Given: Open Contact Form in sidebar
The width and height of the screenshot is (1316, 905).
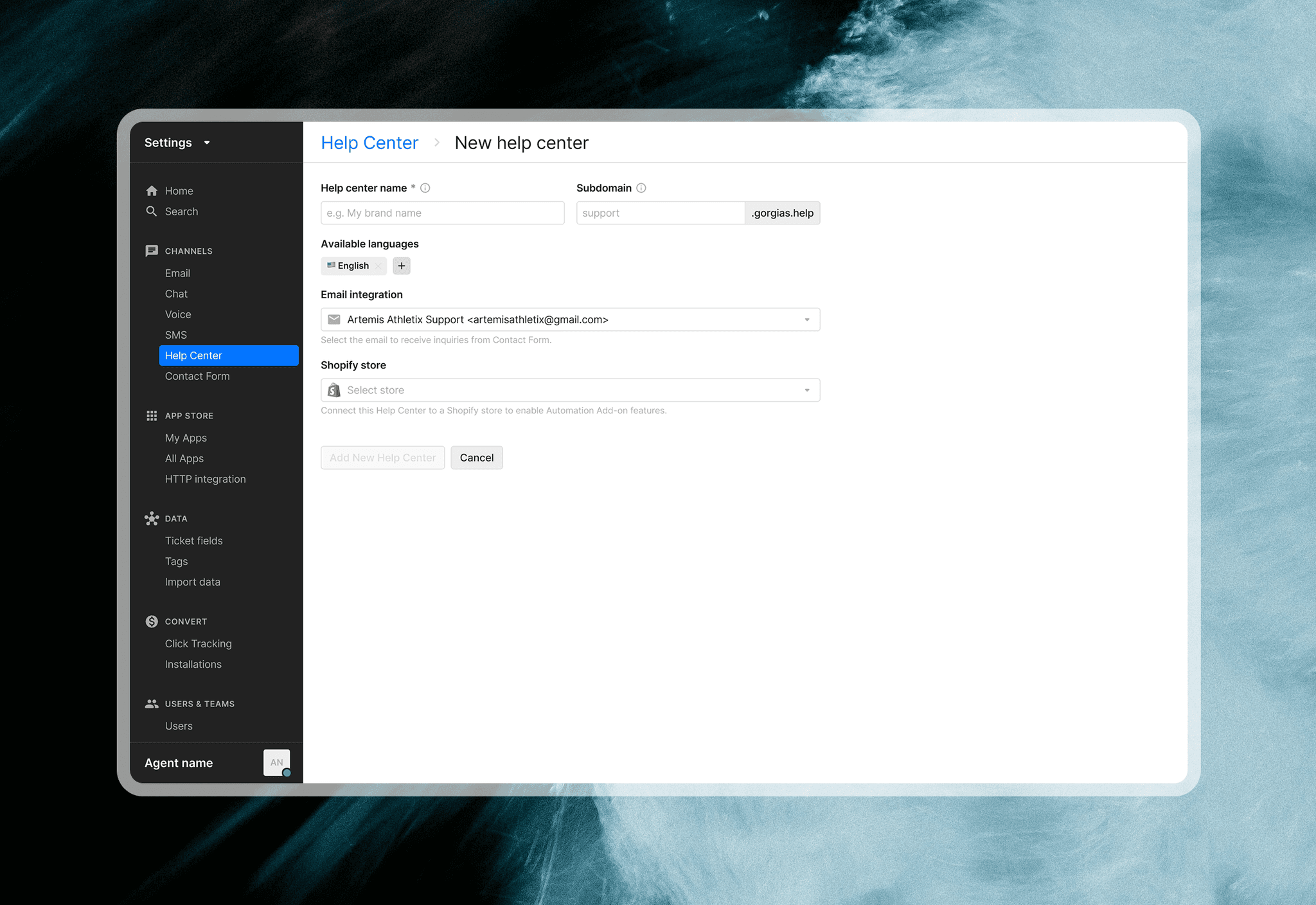Looking at the screenshot, I should click(x=197, y=376).
